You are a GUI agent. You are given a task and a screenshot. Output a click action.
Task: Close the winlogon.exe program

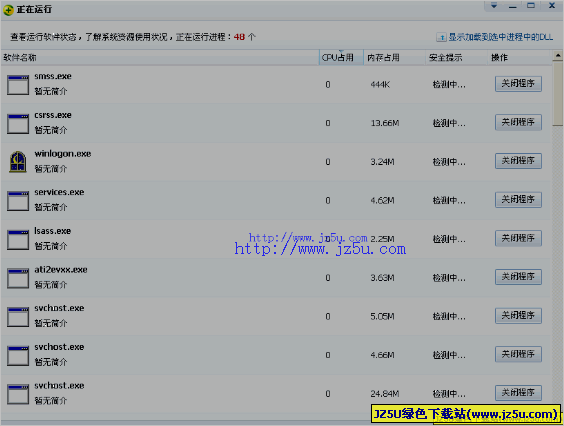pyautogui.click(x=518, y=161)
